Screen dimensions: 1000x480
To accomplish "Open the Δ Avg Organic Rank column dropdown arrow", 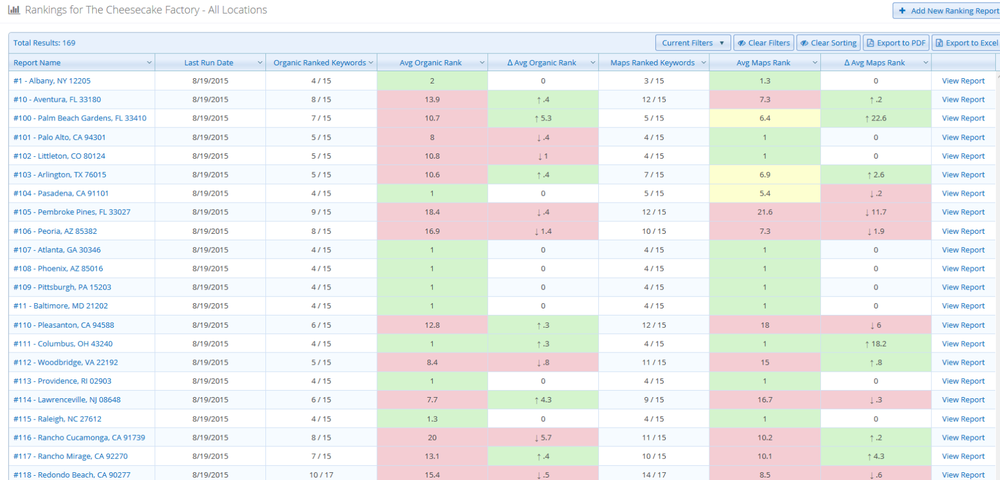I will (x=592, y=62).
